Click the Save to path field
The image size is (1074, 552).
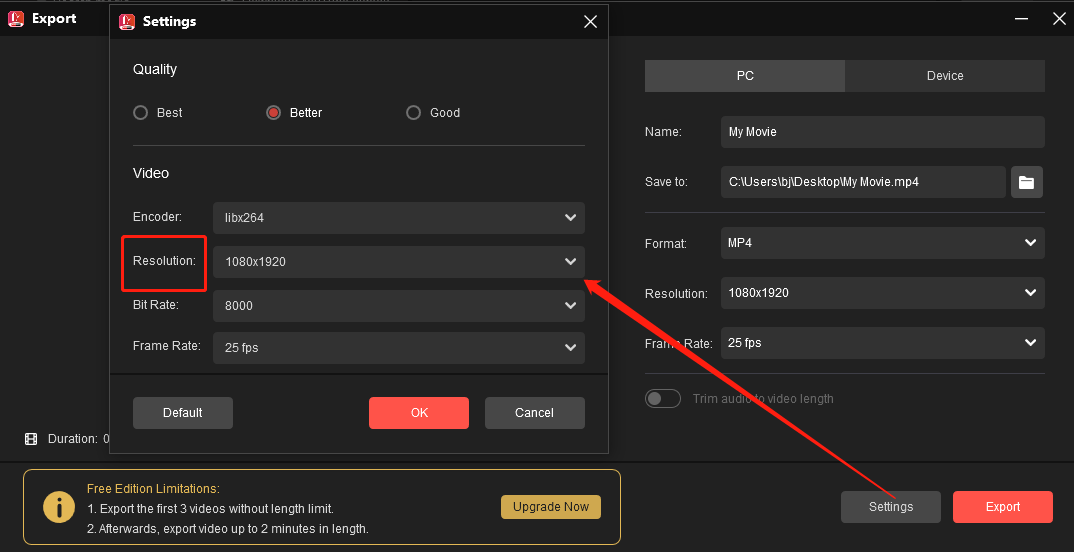863,182
